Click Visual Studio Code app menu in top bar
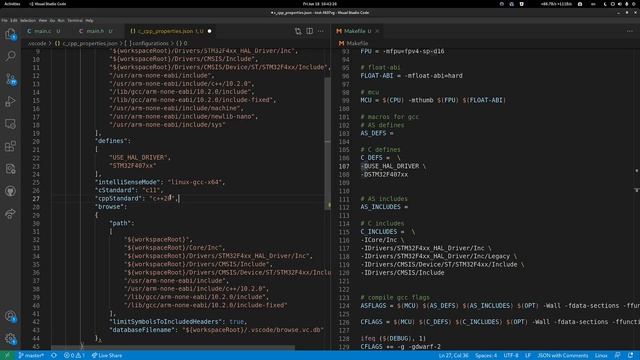 pyautogui.click(x=47, y=4)
